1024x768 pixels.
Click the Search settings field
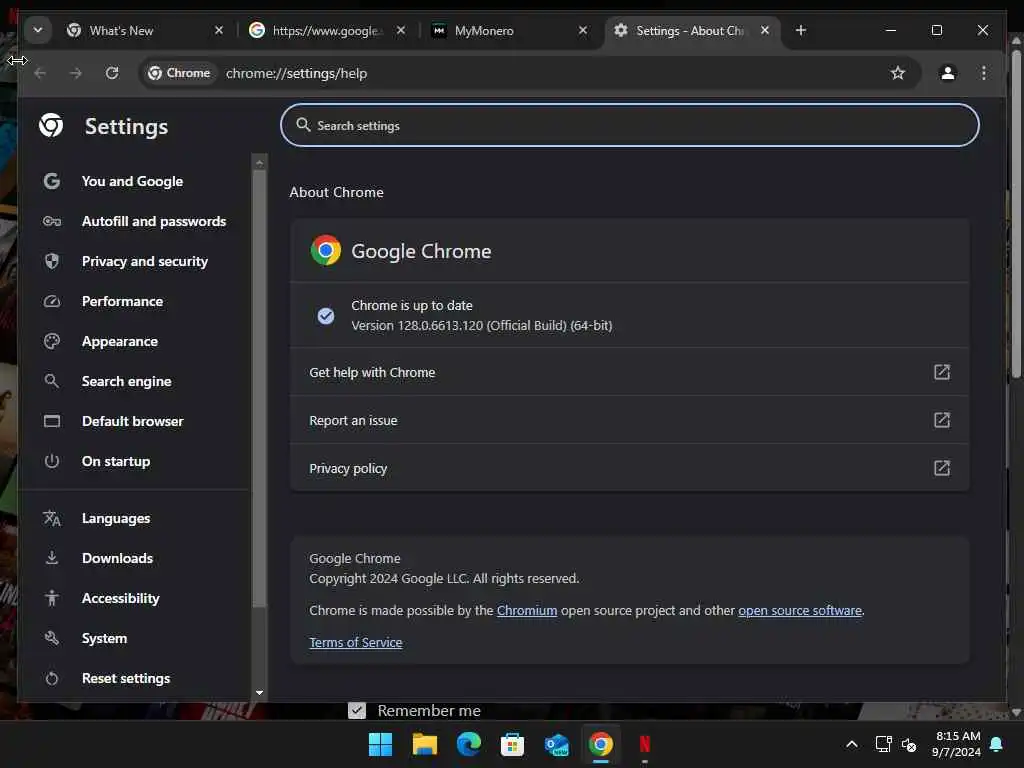coord(630,125)
